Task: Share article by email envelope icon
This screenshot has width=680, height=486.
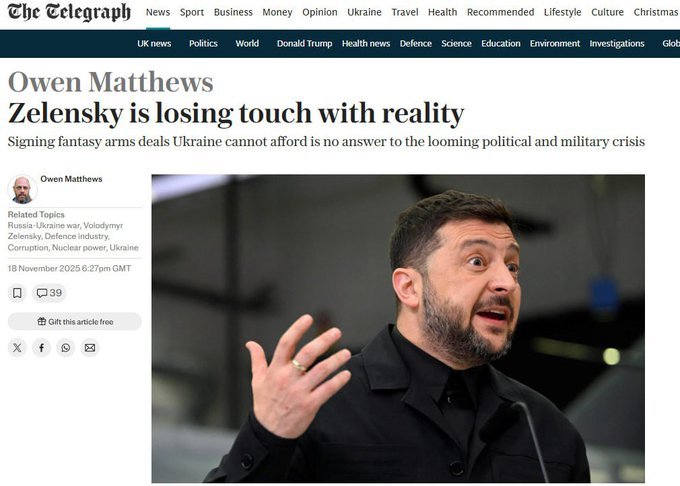Action: (90, 348)
